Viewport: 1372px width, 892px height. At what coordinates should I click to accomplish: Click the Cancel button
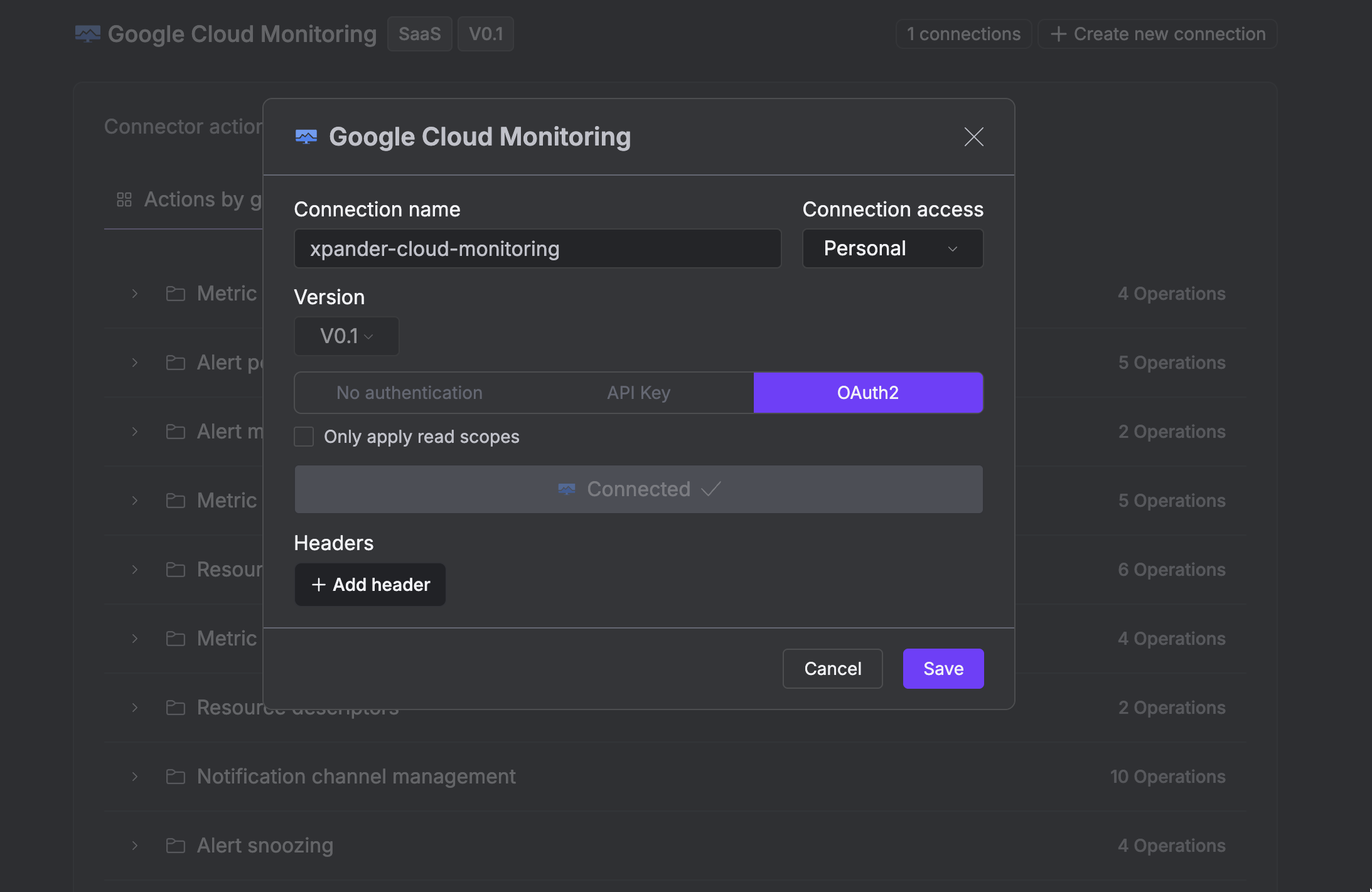pyautogui.click(x=832, y=669)
